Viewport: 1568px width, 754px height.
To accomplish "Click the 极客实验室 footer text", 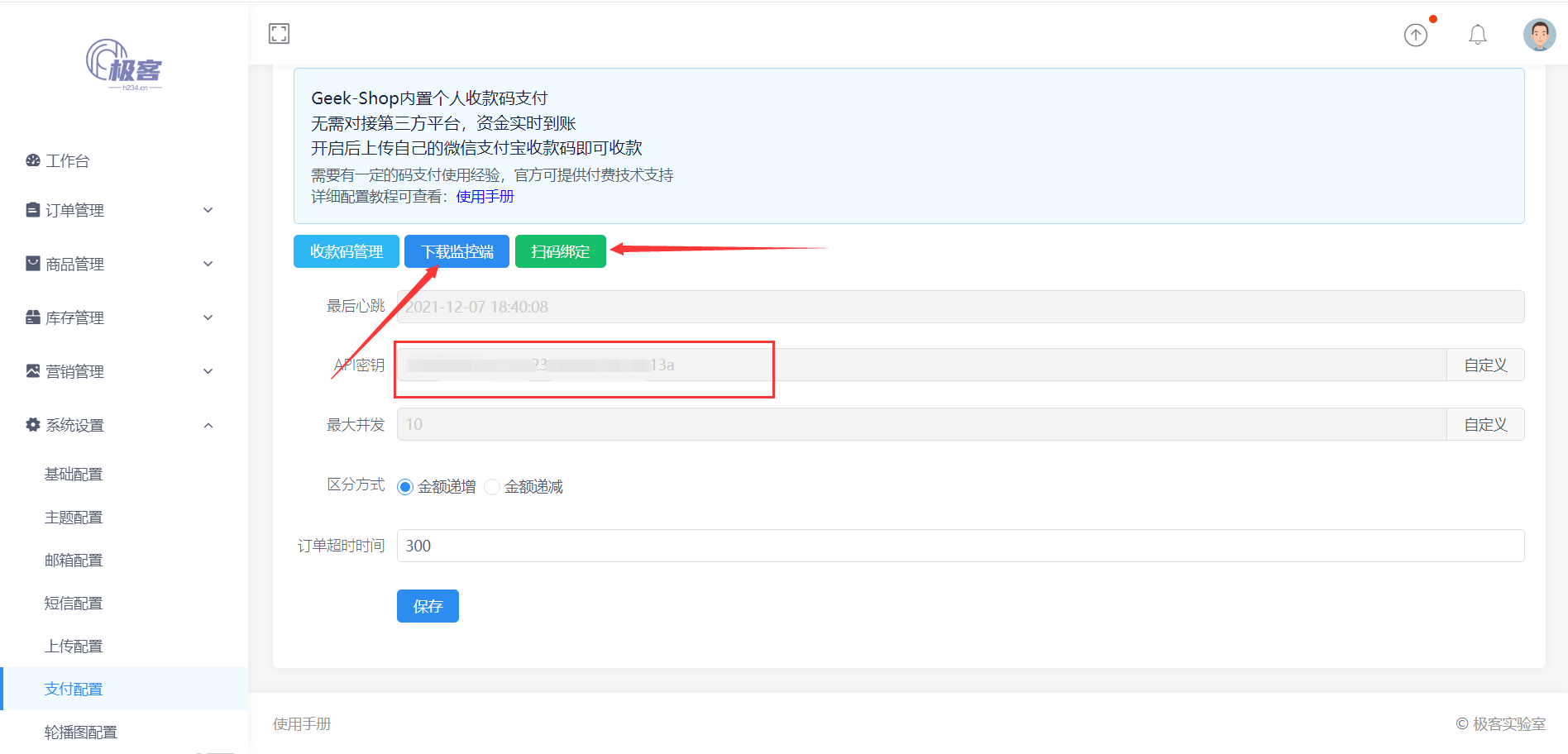I will point(1509,724).
